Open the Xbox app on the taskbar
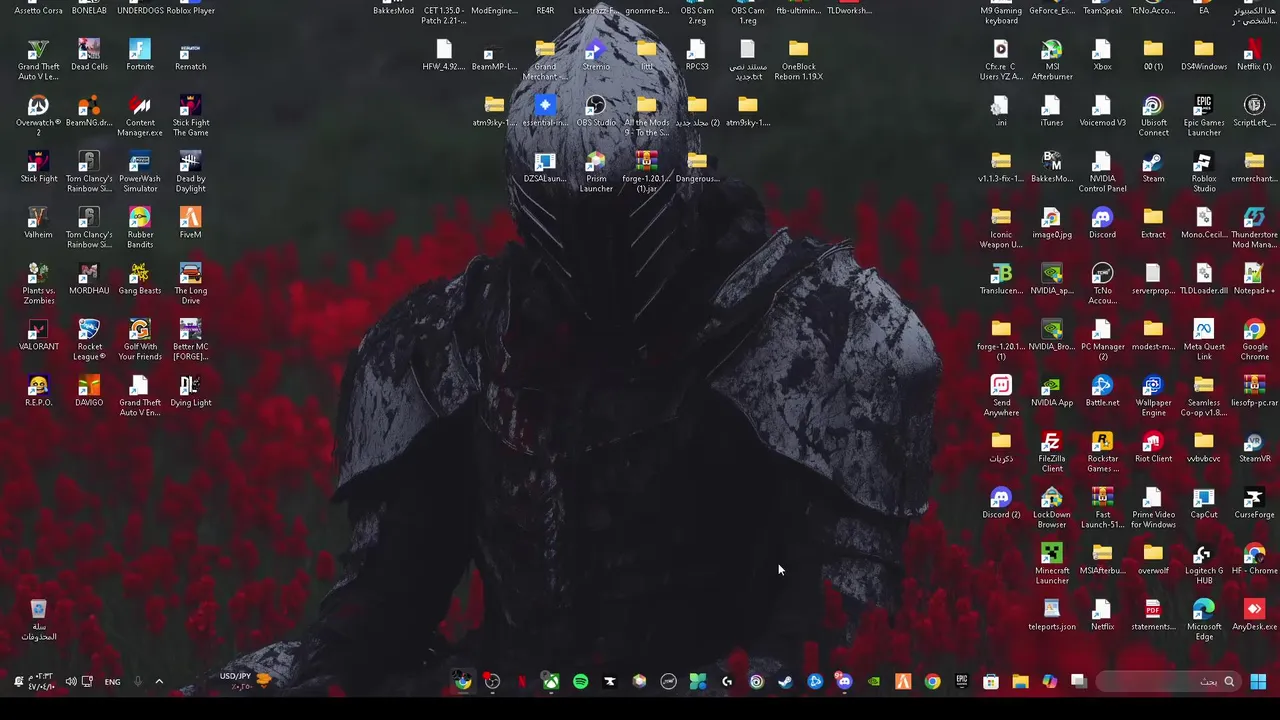The height and width of the screenshot is (720, 1280). [551, 682]
